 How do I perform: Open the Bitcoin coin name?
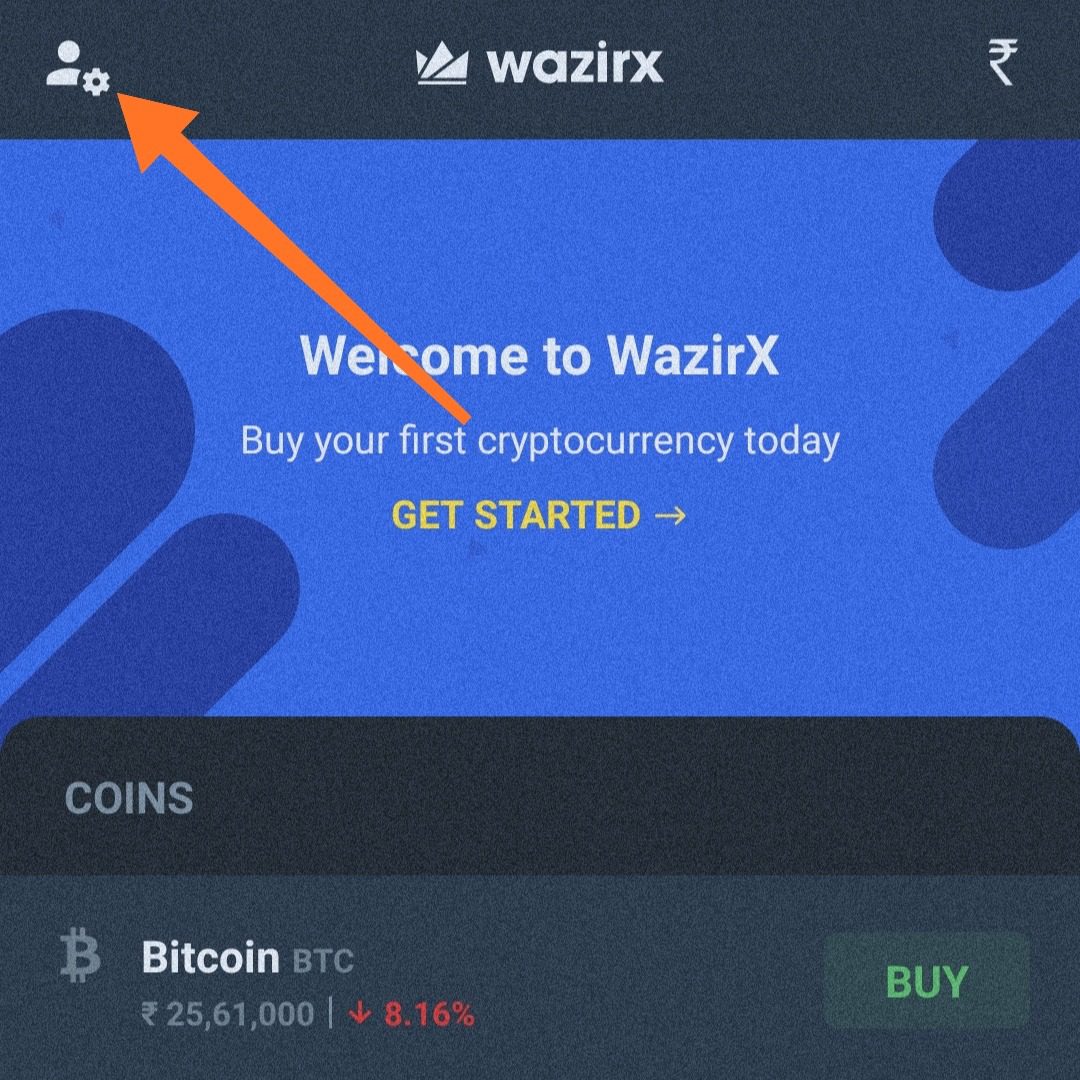point(211,957)
